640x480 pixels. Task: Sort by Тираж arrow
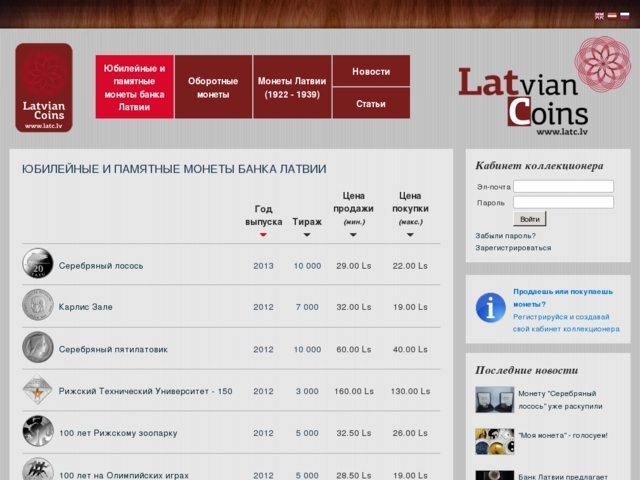tap(307, 235)
